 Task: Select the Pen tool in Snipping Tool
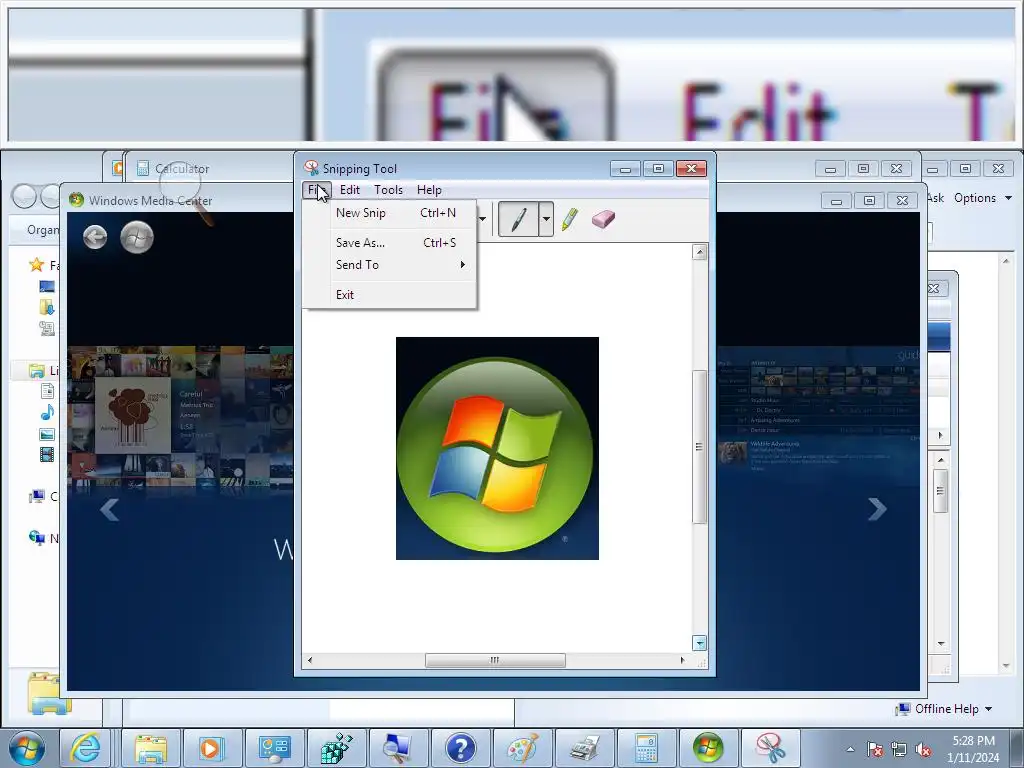[519, 219]
